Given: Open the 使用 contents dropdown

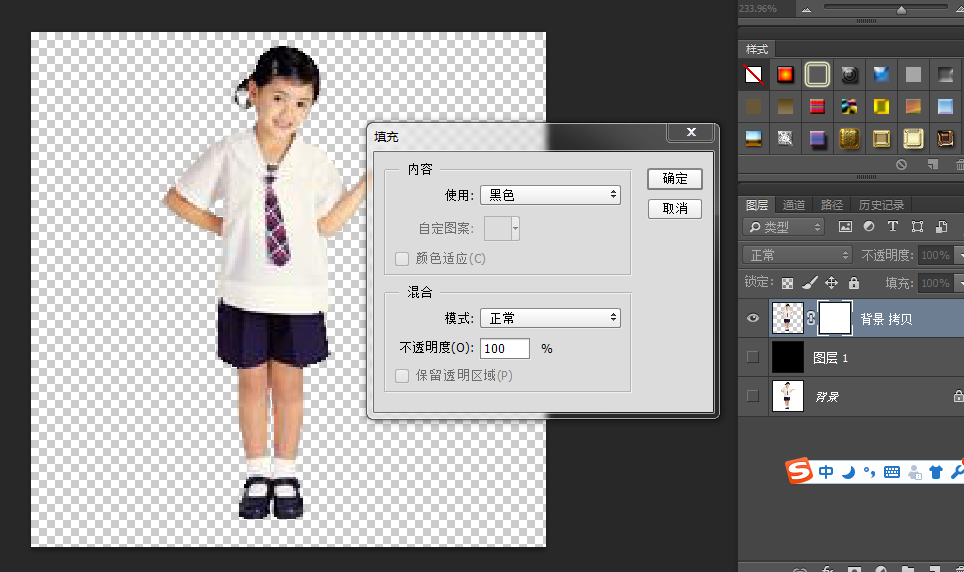Looking at the screenshot, I should pos(550,195).
